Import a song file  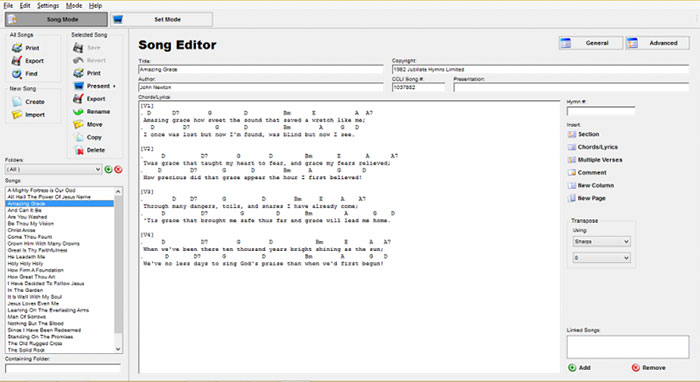point(29,115)
